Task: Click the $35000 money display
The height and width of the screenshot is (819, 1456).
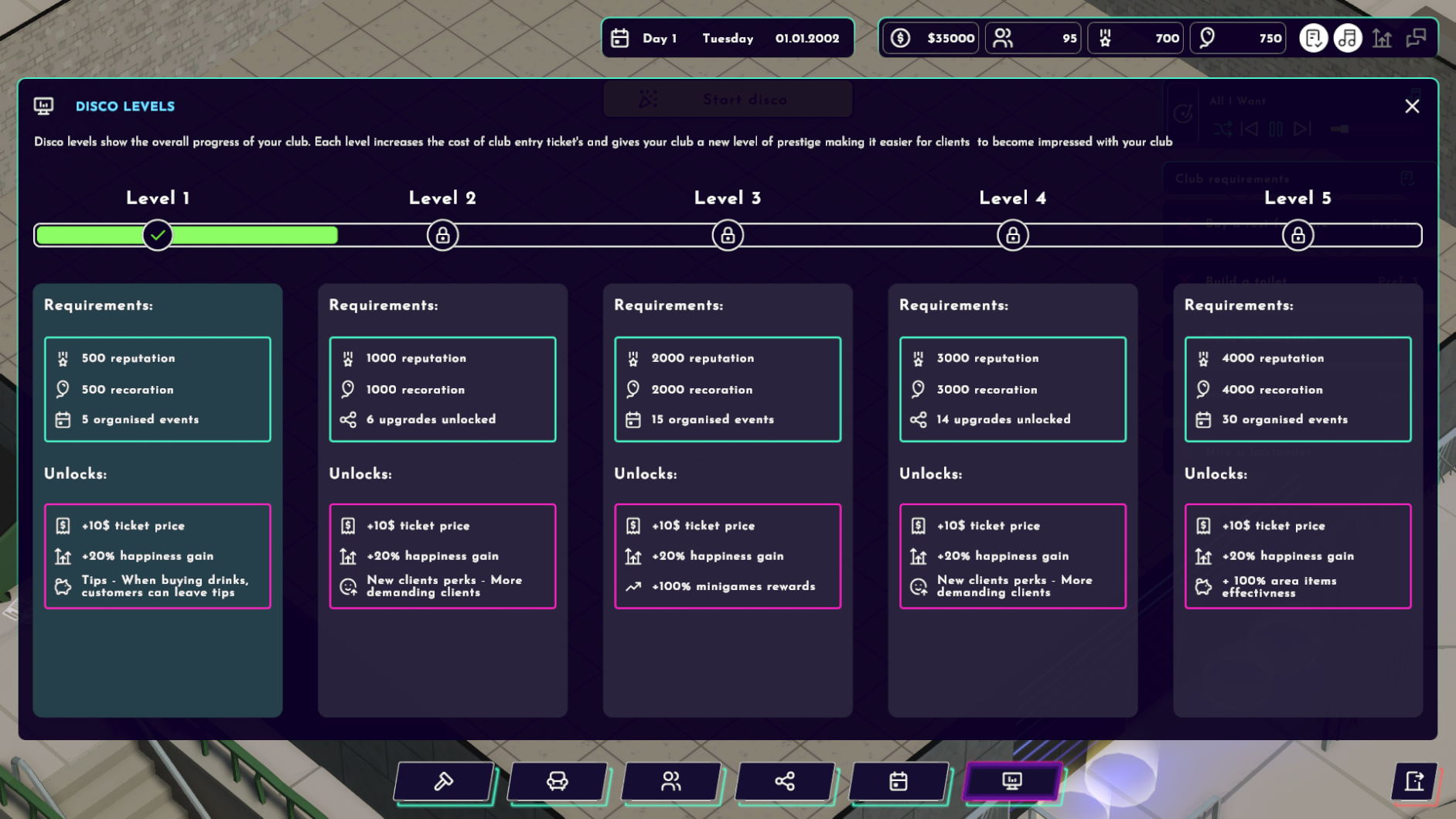Action: click(933, 38)
